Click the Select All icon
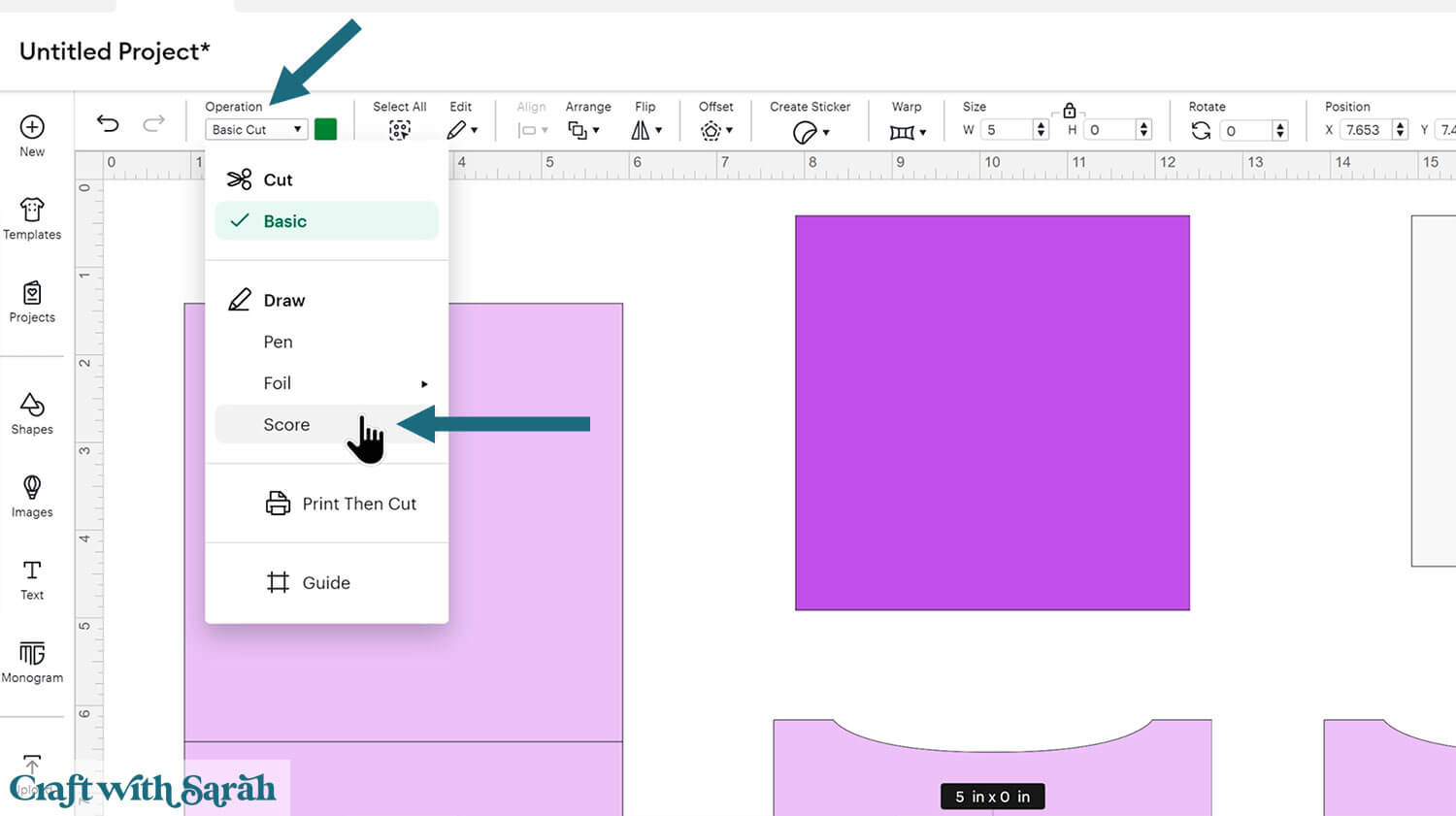1456x816 pixels. point(399,130)
